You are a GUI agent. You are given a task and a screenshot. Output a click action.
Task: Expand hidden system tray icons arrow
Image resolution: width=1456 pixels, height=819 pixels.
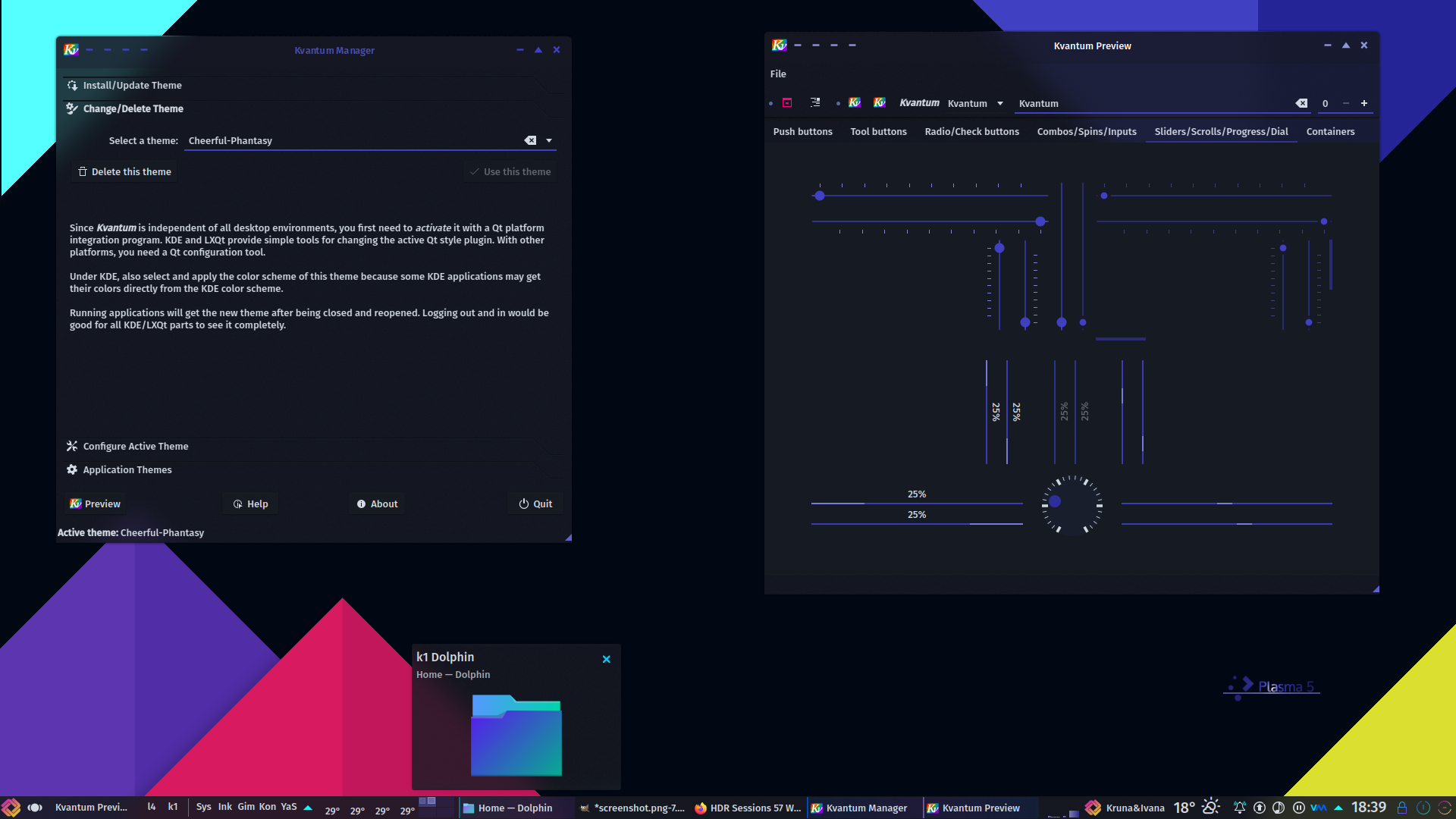pos(1338,808)
